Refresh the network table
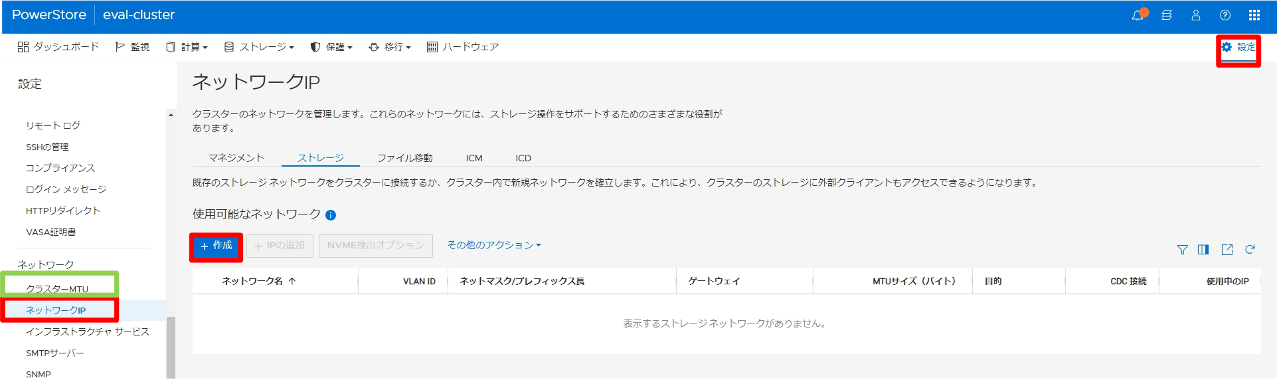Viewport: 1277px width, 379px height. (x=1249, y=250)
